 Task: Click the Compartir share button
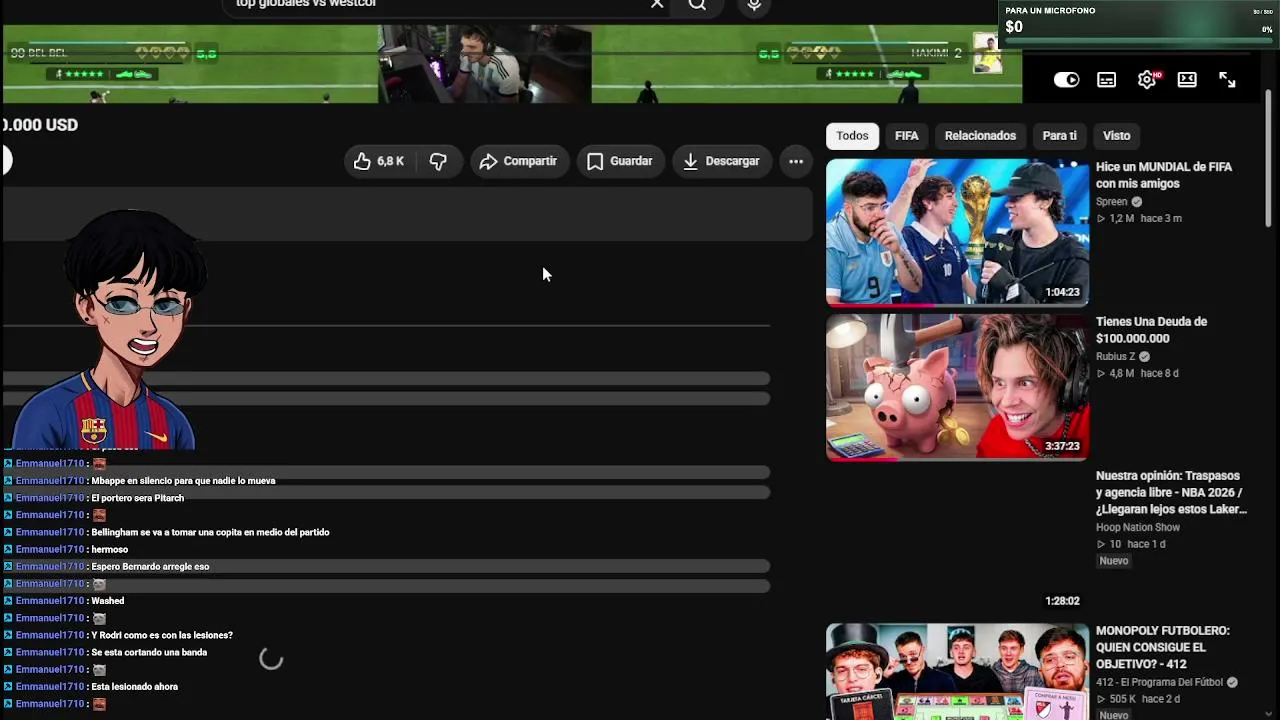[518, 161]
